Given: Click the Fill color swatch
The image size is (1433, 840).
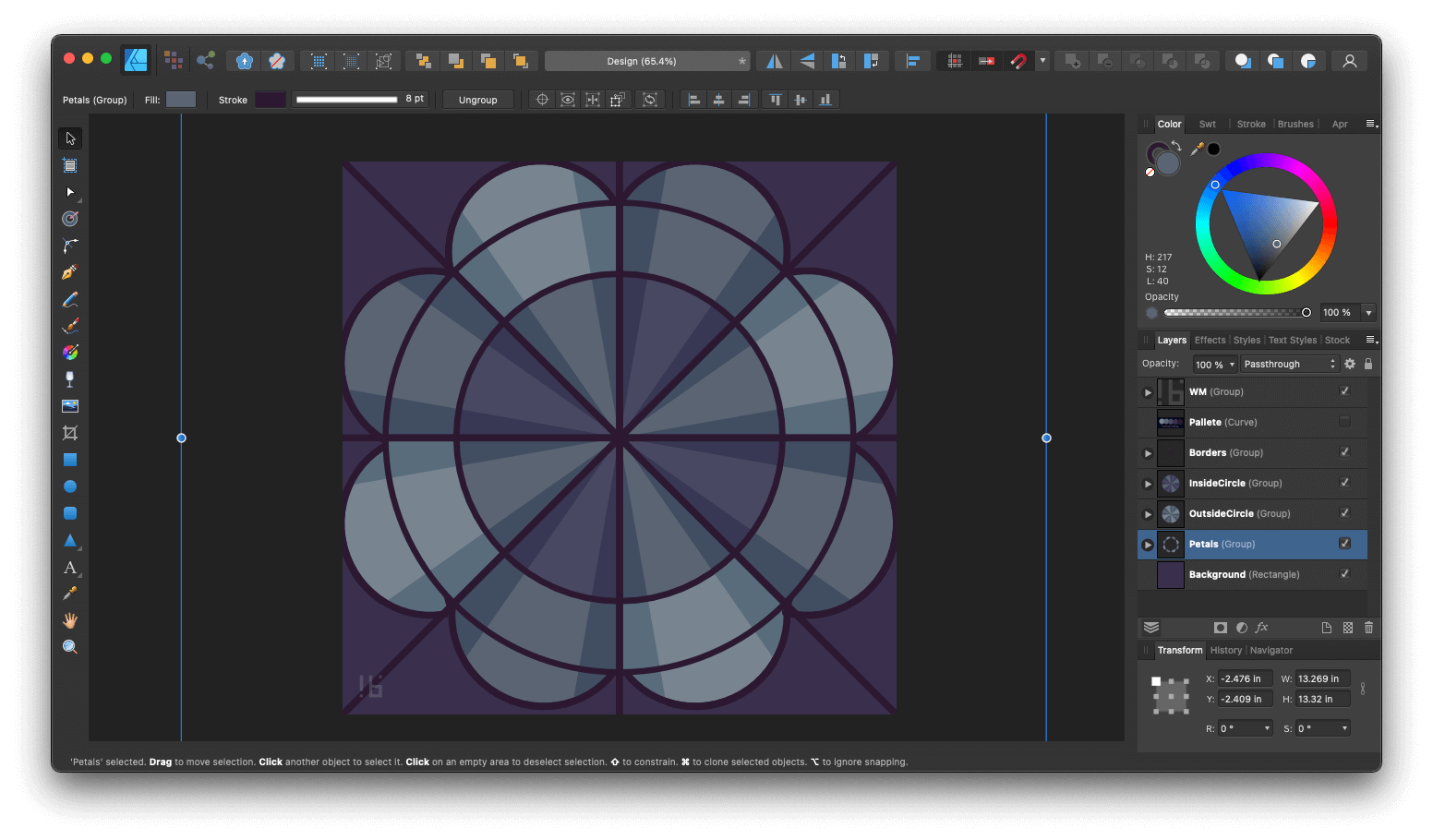Looking at the screenshot, I should click(181, 99).
